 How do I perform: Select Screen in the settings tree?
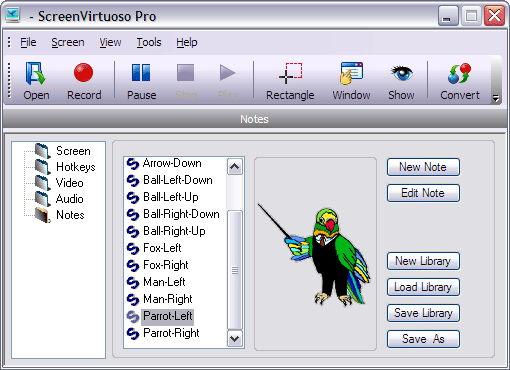(73, 151)
